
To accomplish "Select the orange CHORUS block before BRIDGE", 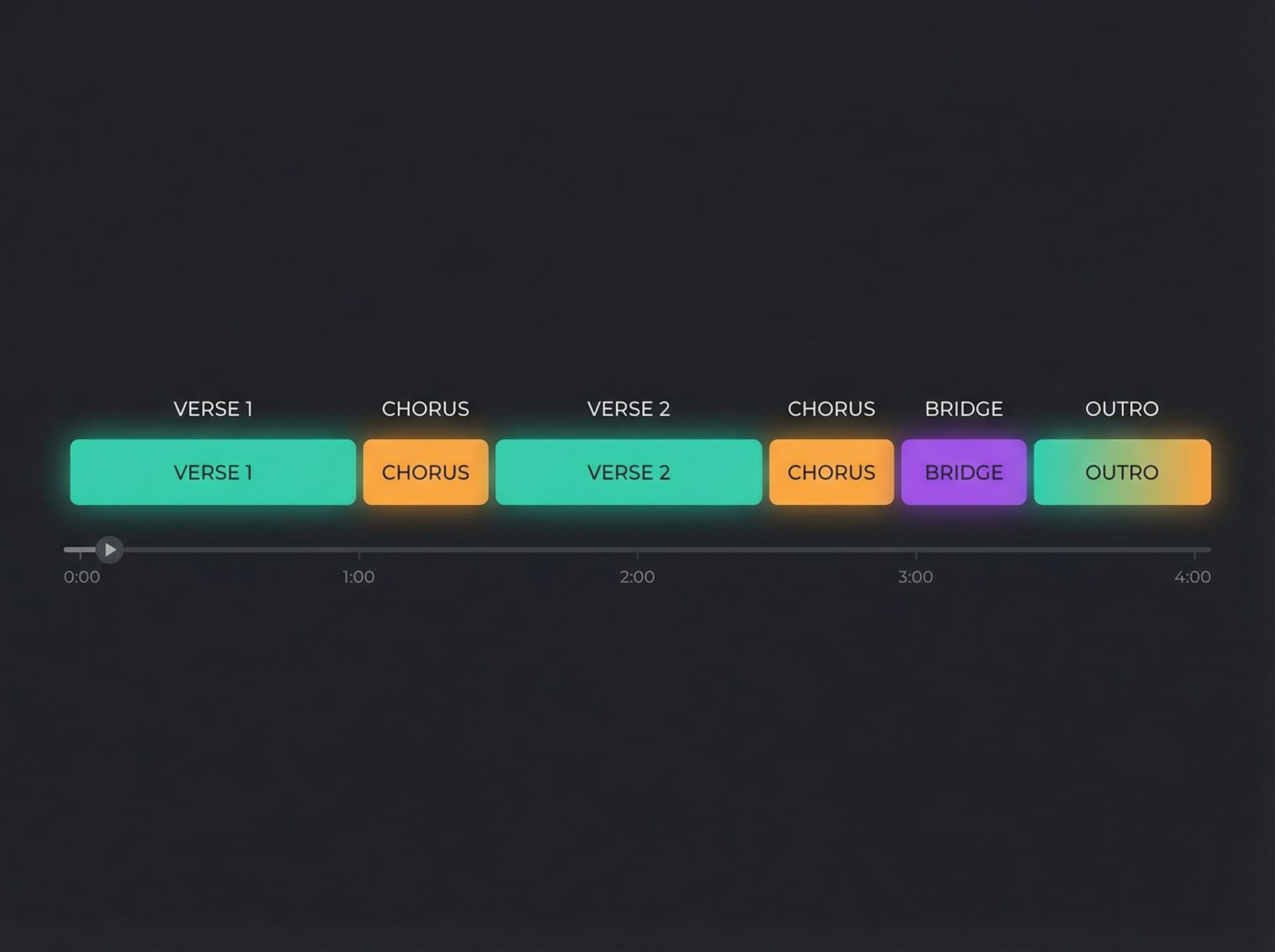I will point(831,472).
